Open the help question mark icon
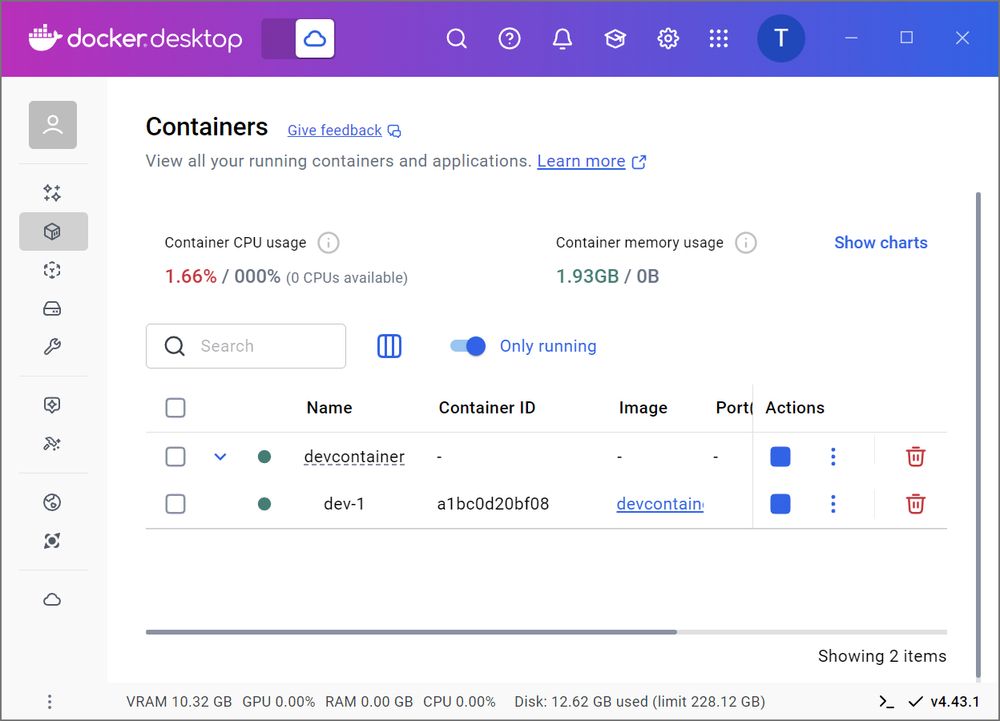 tap(510, 39)
